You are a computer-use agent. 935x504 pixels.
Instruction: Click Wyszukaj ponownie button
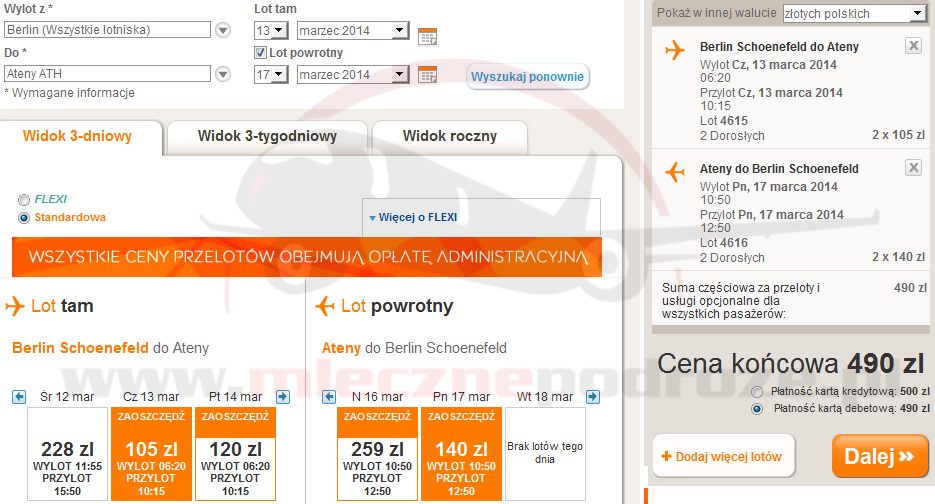click(528, 77)
